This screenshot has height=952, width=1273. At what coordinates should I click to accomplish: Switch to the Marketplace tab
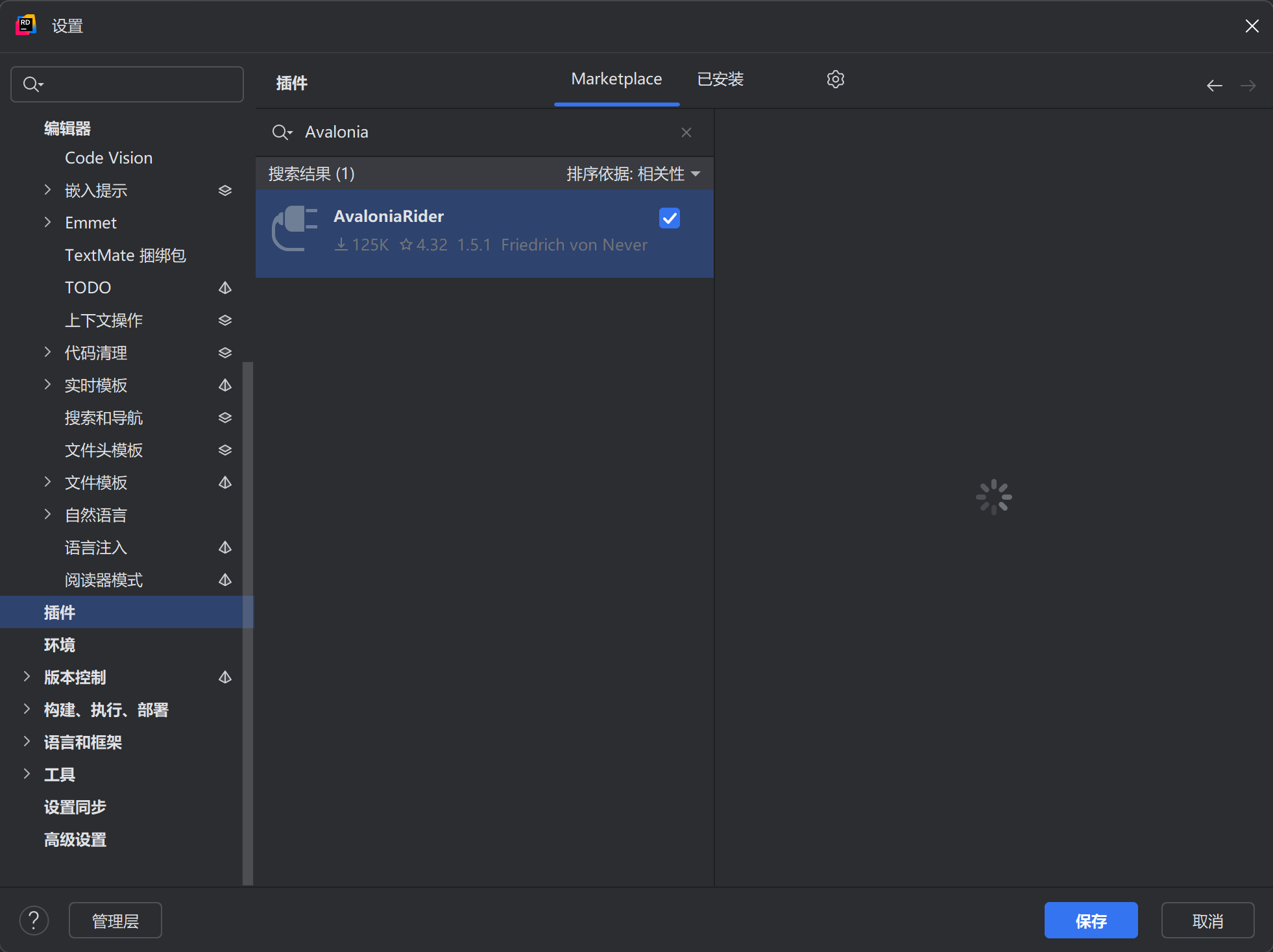point(616,78)
